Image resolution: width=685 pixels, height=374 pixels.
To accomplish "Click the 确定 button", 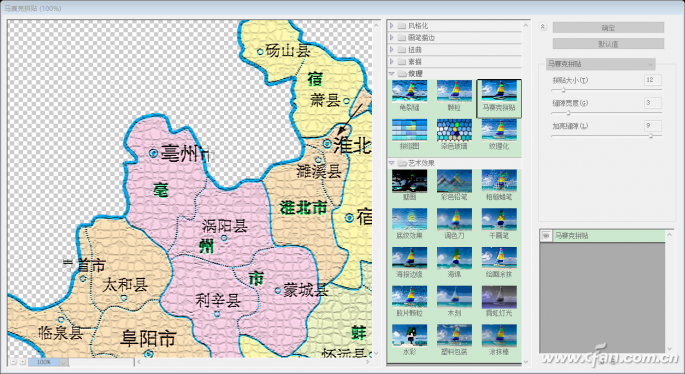I will (x=608, y=28).
